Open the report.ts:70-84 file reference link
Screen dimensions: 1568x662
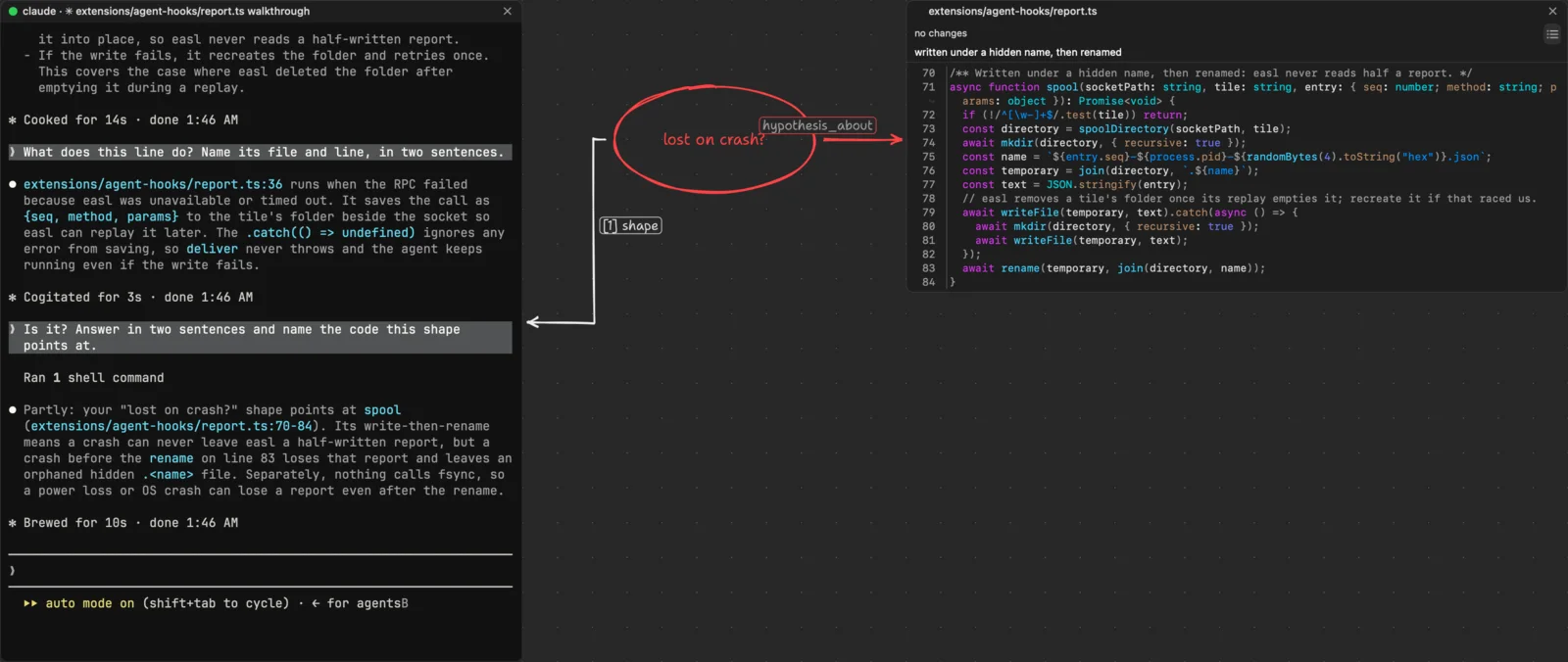tap(171, 427)
